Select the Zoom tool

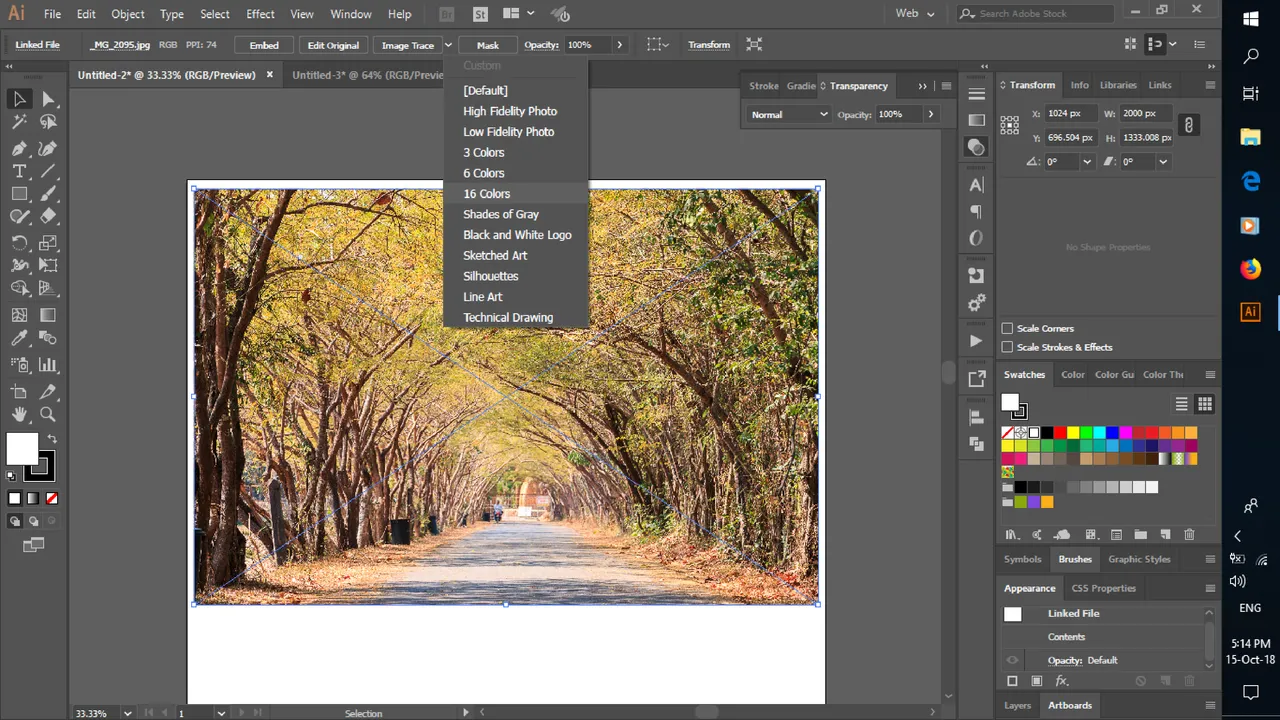pos(48,414)
